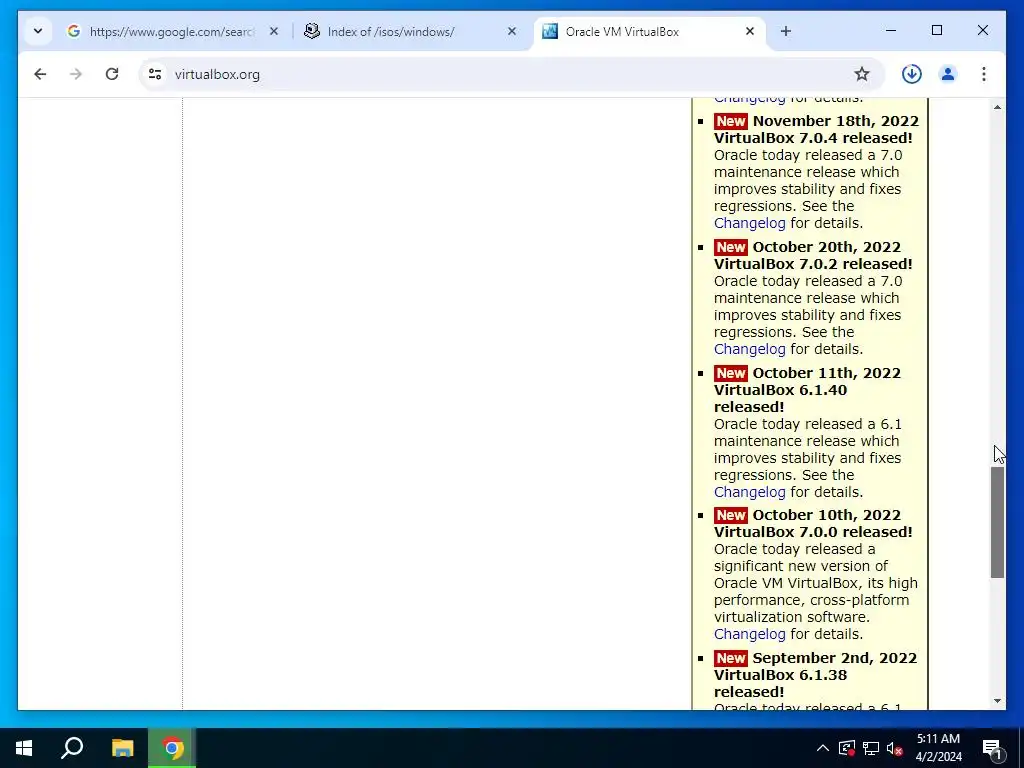Open the Chrome downloads icon

point(912,74)
